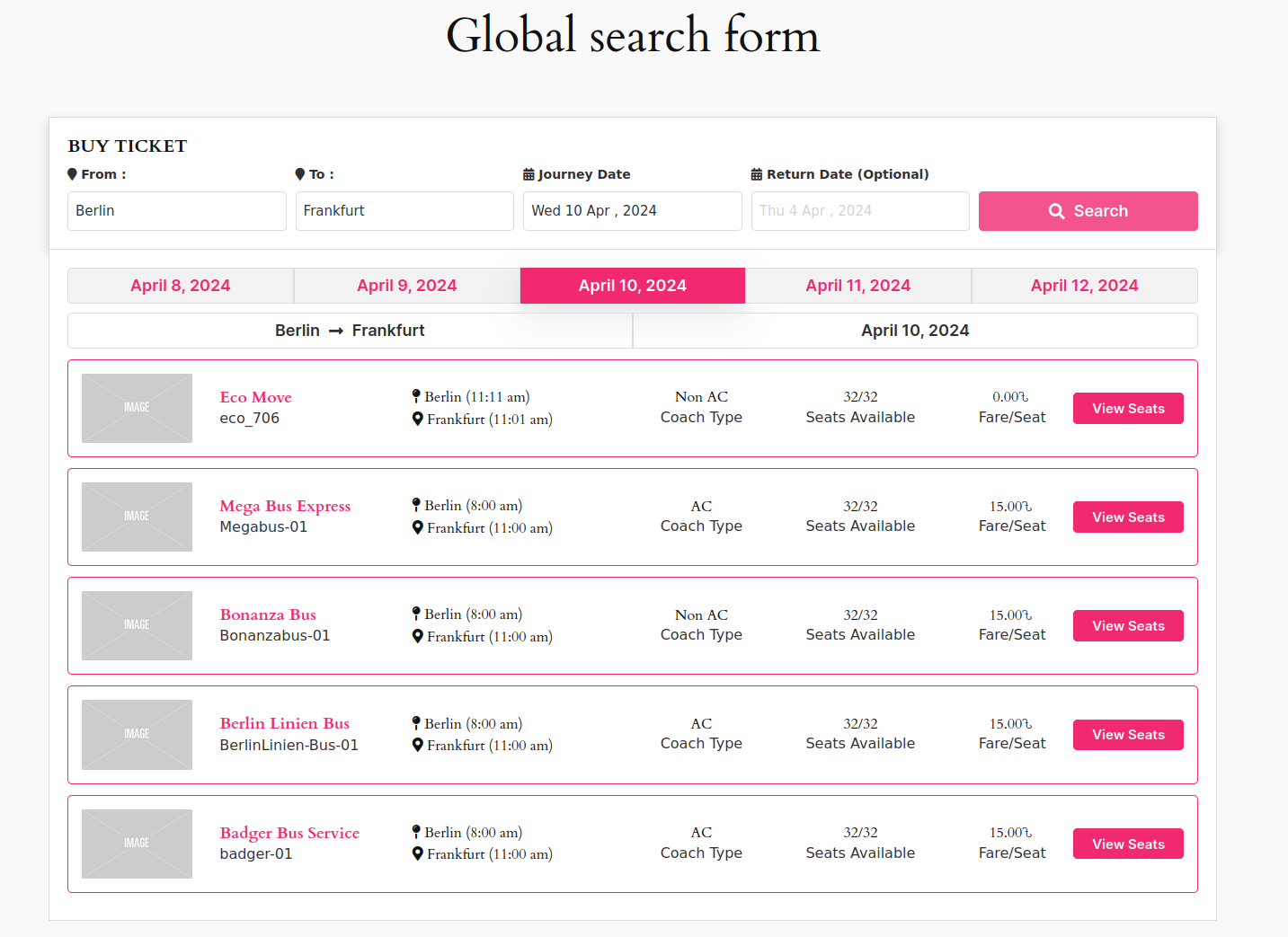The height and width of the screenshot is (937, 1288).
Task: Choose the April 9, 2024 tab
Action: coord(406,286)
